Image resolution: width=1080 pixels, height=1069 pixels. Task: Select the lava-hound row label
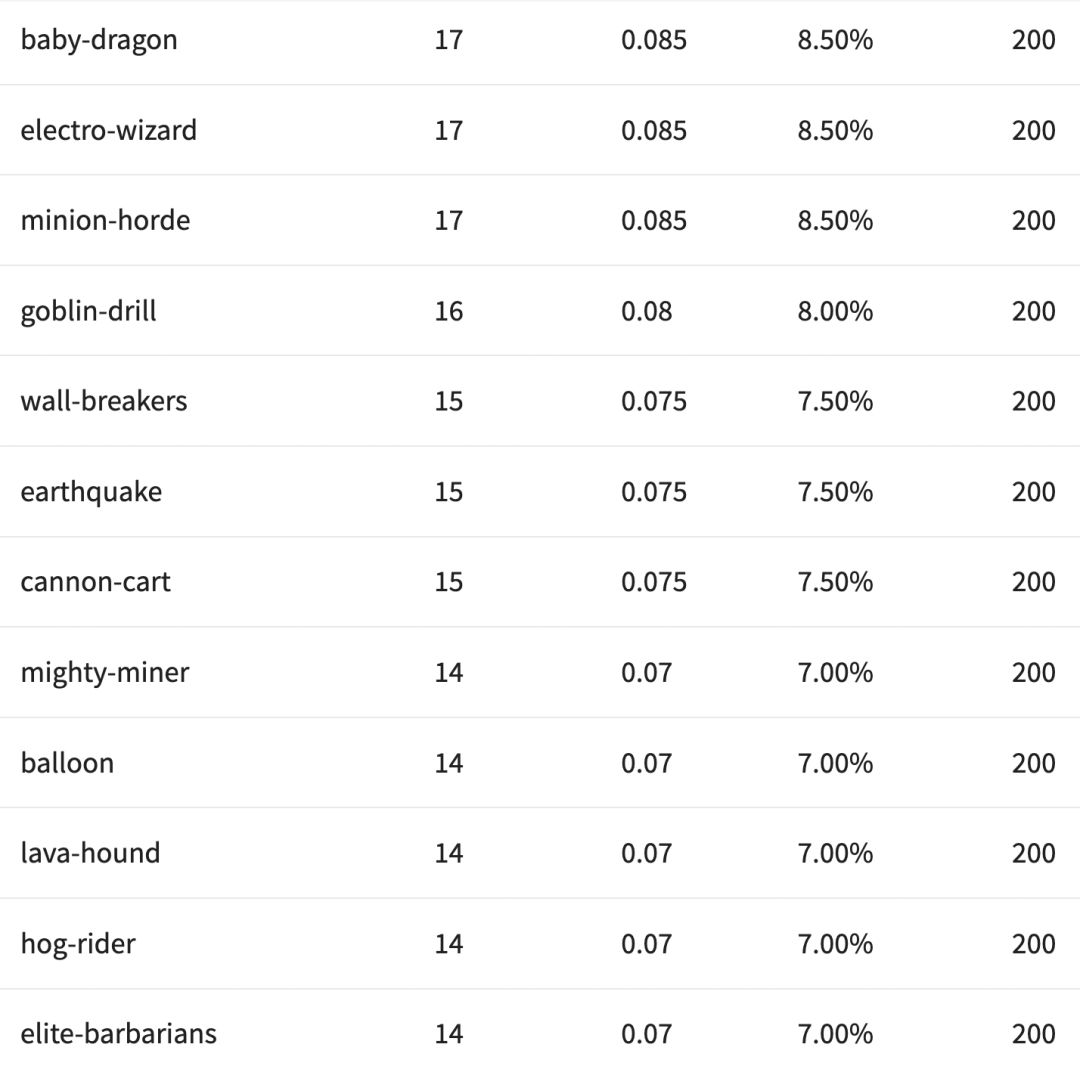[x=90, y=853]
